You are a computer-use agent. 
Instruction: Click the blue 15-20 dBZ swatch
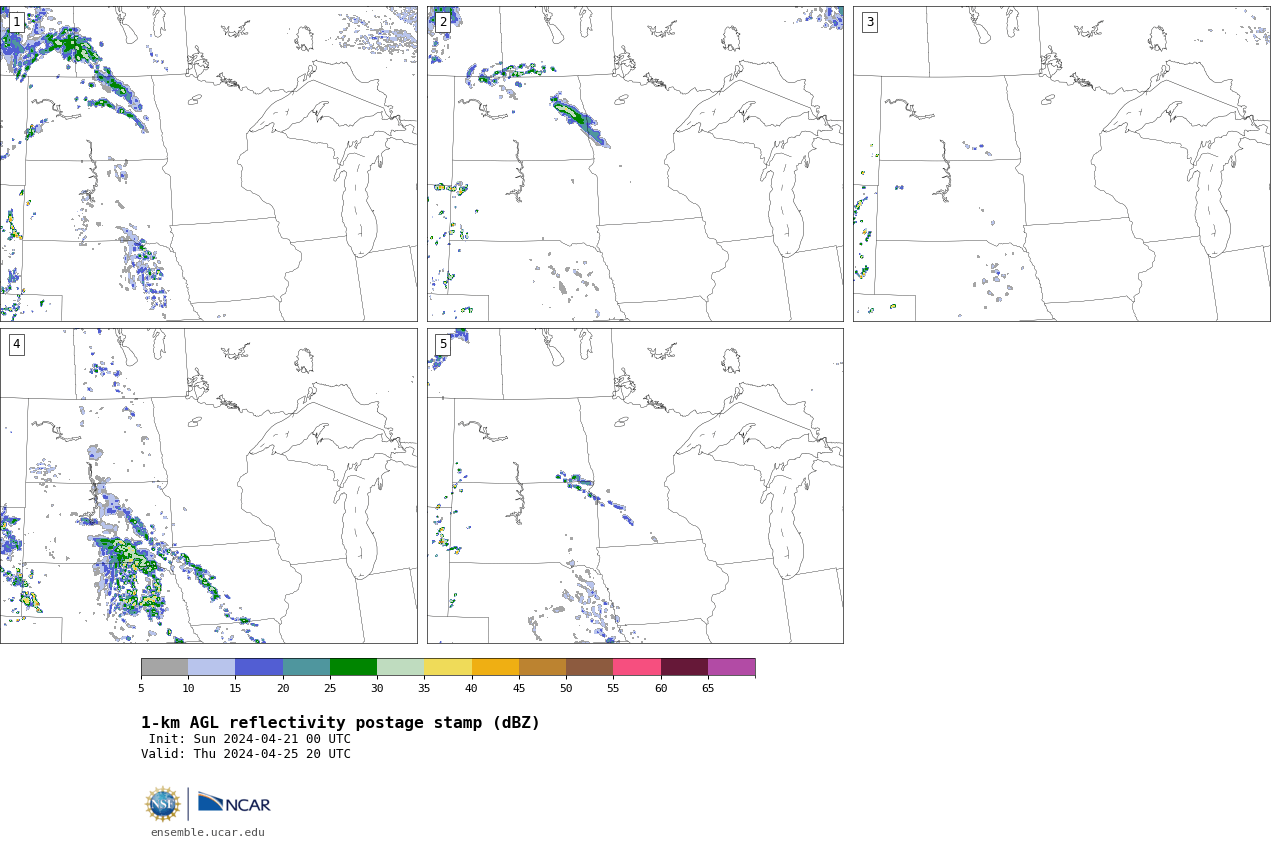pyautogui.click(x=259, y=667)
